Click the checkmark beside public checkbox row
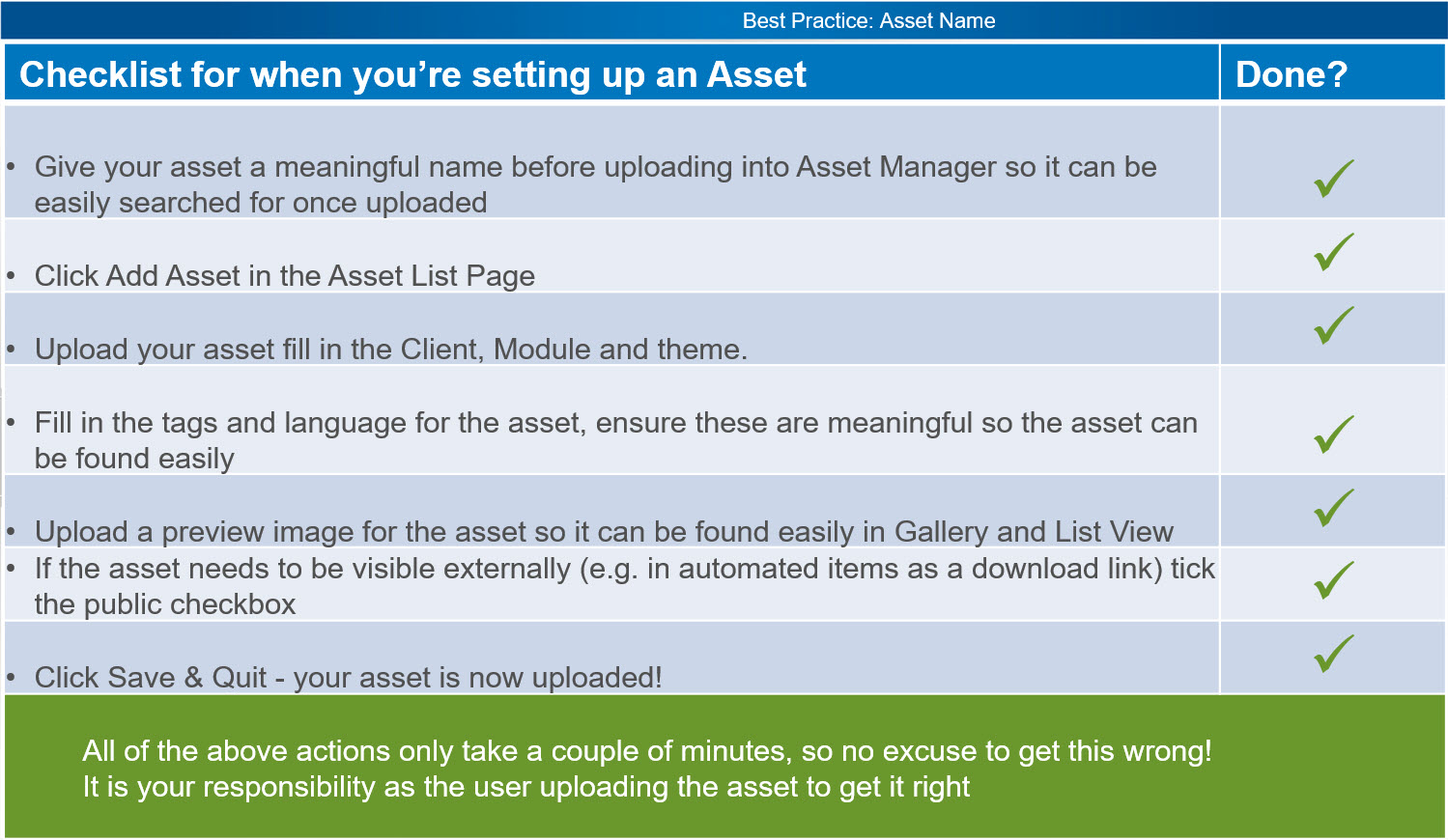 click(1334, 579)
